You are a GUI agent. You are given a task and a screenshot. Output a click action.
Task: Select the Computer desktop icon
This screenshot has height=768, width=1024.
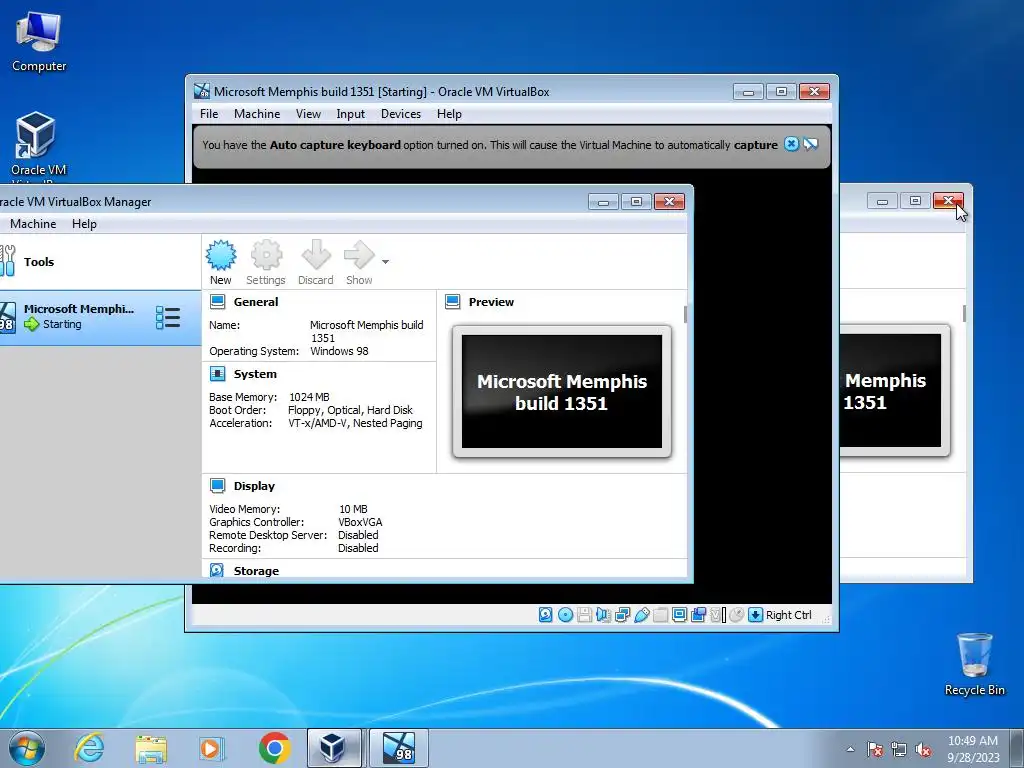tap(39, 42)
